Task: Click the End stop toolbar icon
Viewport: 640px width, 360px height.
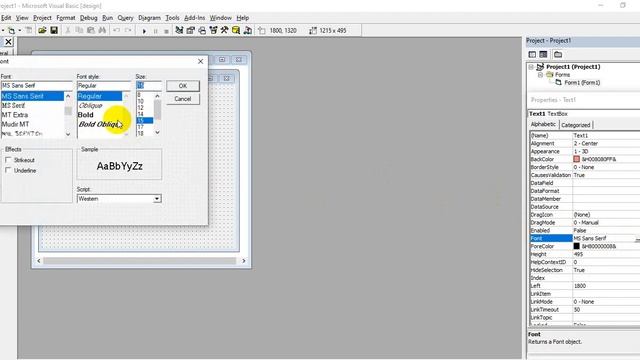Action: (166, 31)
